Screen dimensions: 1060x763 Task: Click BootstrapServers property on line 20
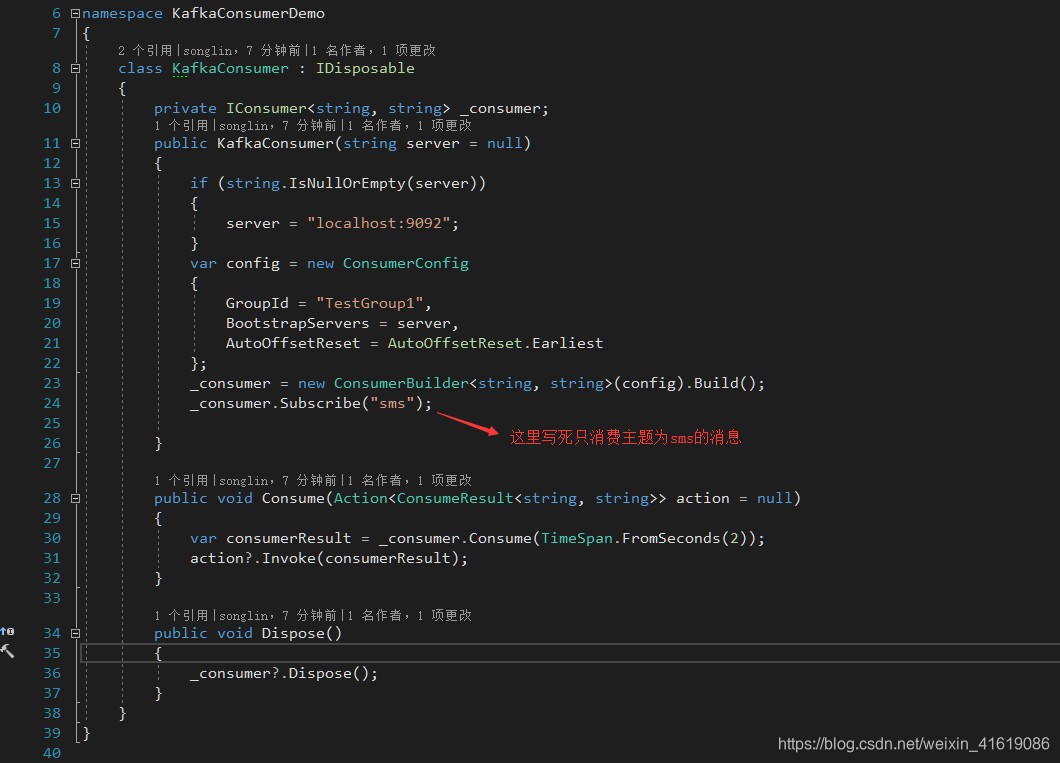pyautogui.click(x=297, y=324)
